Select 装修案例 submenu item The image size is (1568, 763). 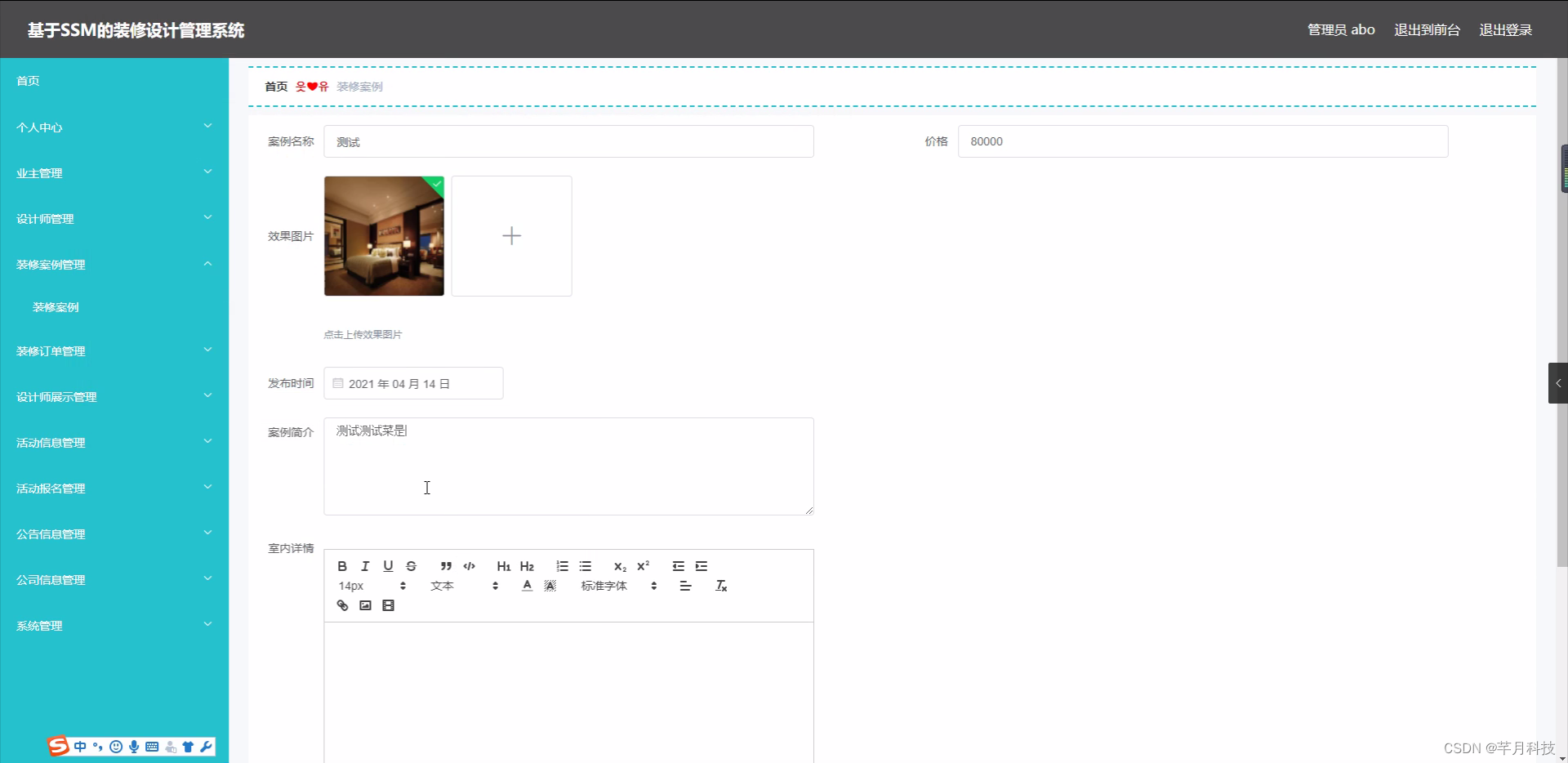point(55,306)
